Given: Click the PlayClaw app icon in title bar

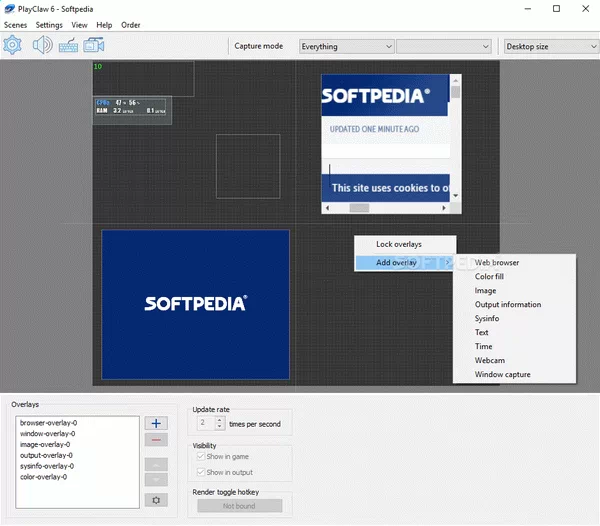Looking at the screenshot, I should click(9, 9).
